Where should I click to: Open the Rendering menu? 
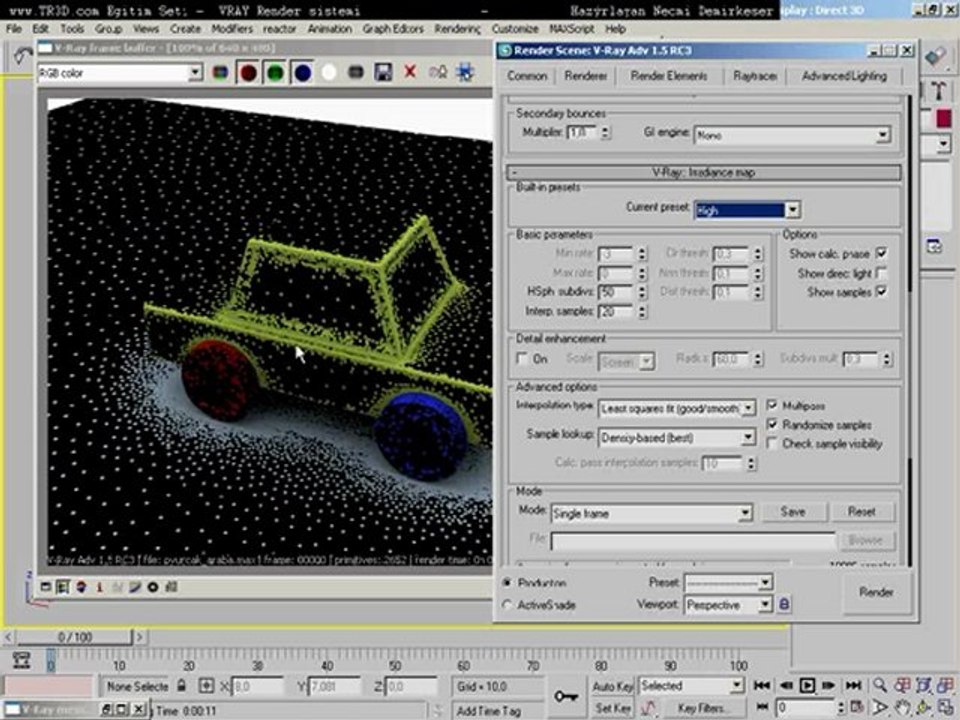457,29
